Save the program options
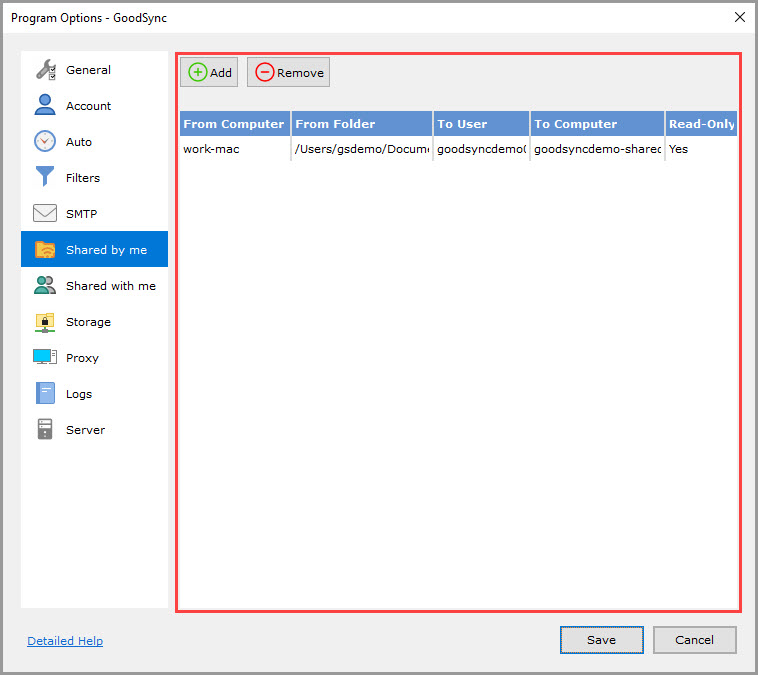This screenshot has width=758, height=675. [601, 640]
